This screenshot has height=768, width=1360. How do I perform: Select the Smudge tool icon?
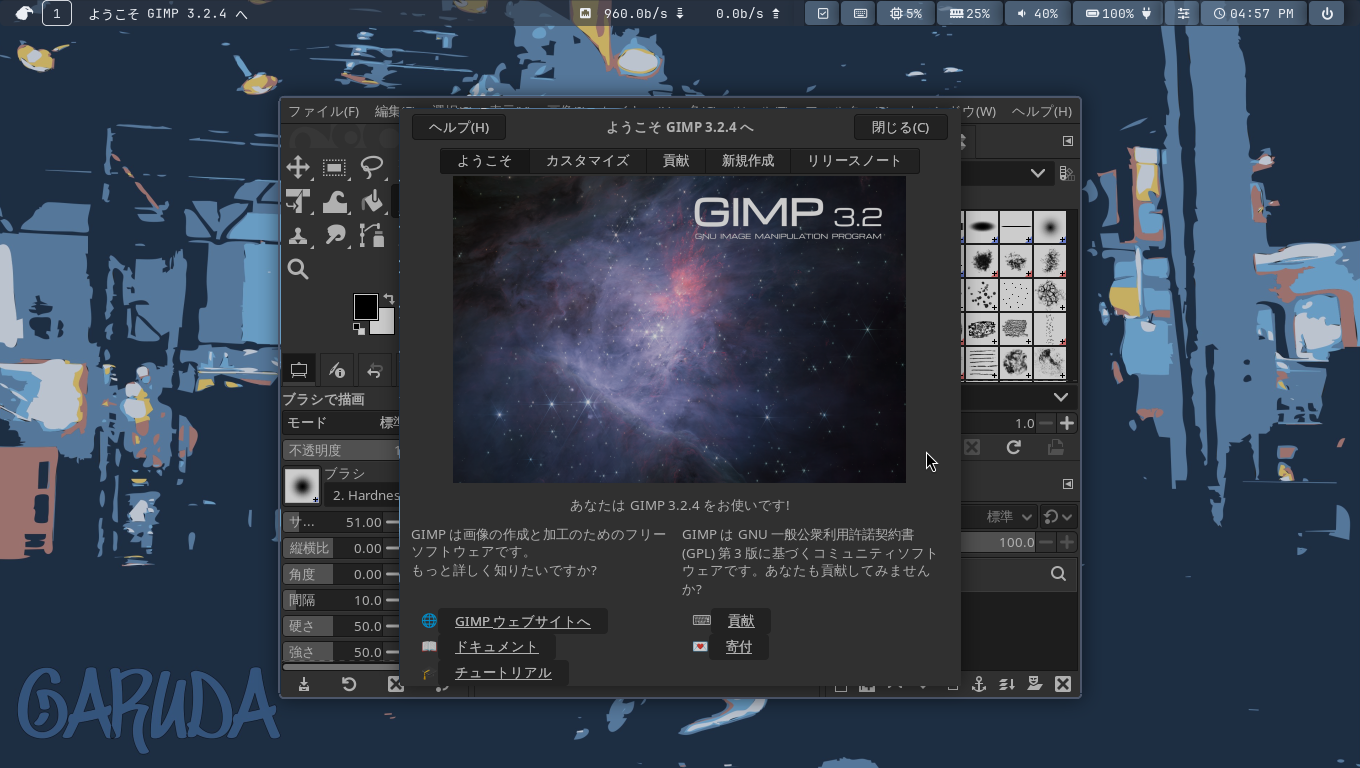pos(335,236)
